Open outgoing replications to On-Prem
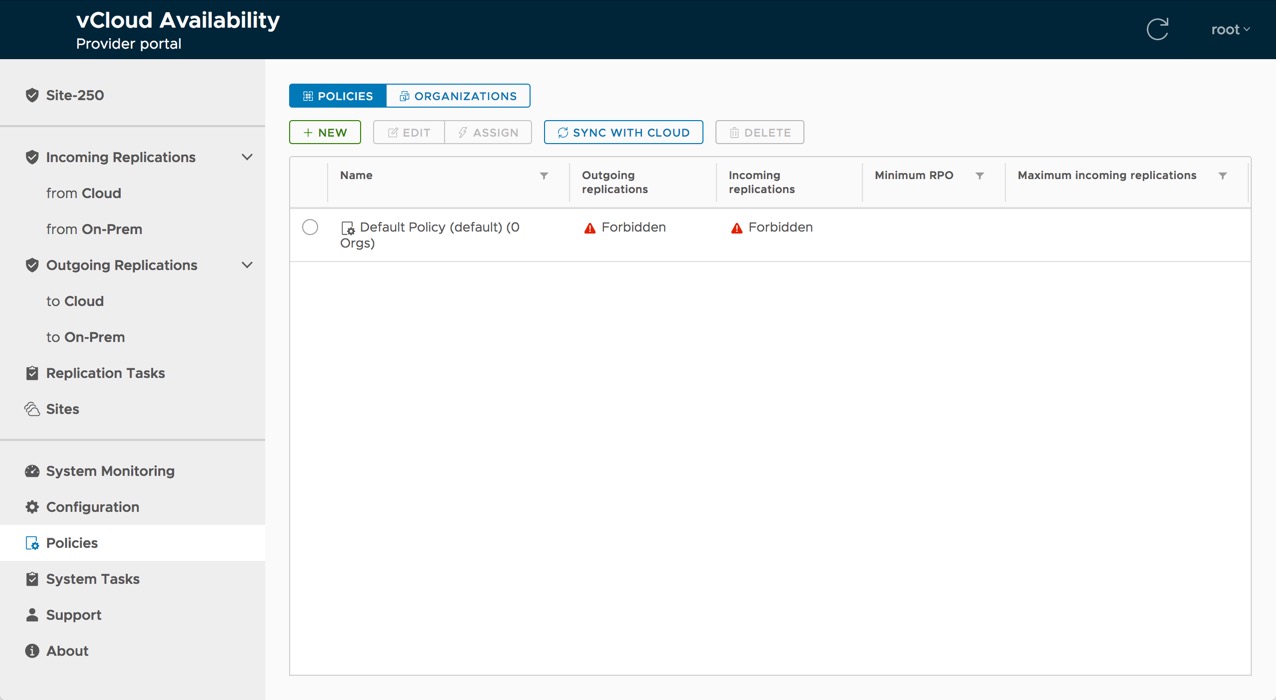Viewport: 1276px width, 700px height. [85, 337]
